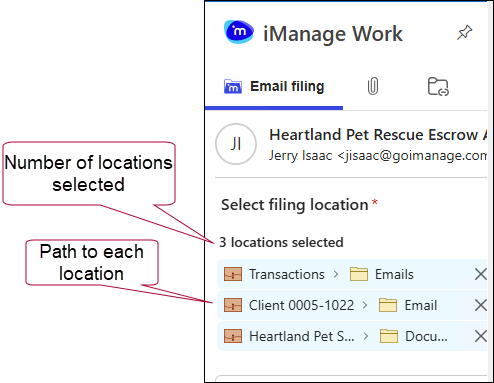Click the Heartland Pet S... workspace icon
This screenshot has width=494, height=383.
[233, 336]
